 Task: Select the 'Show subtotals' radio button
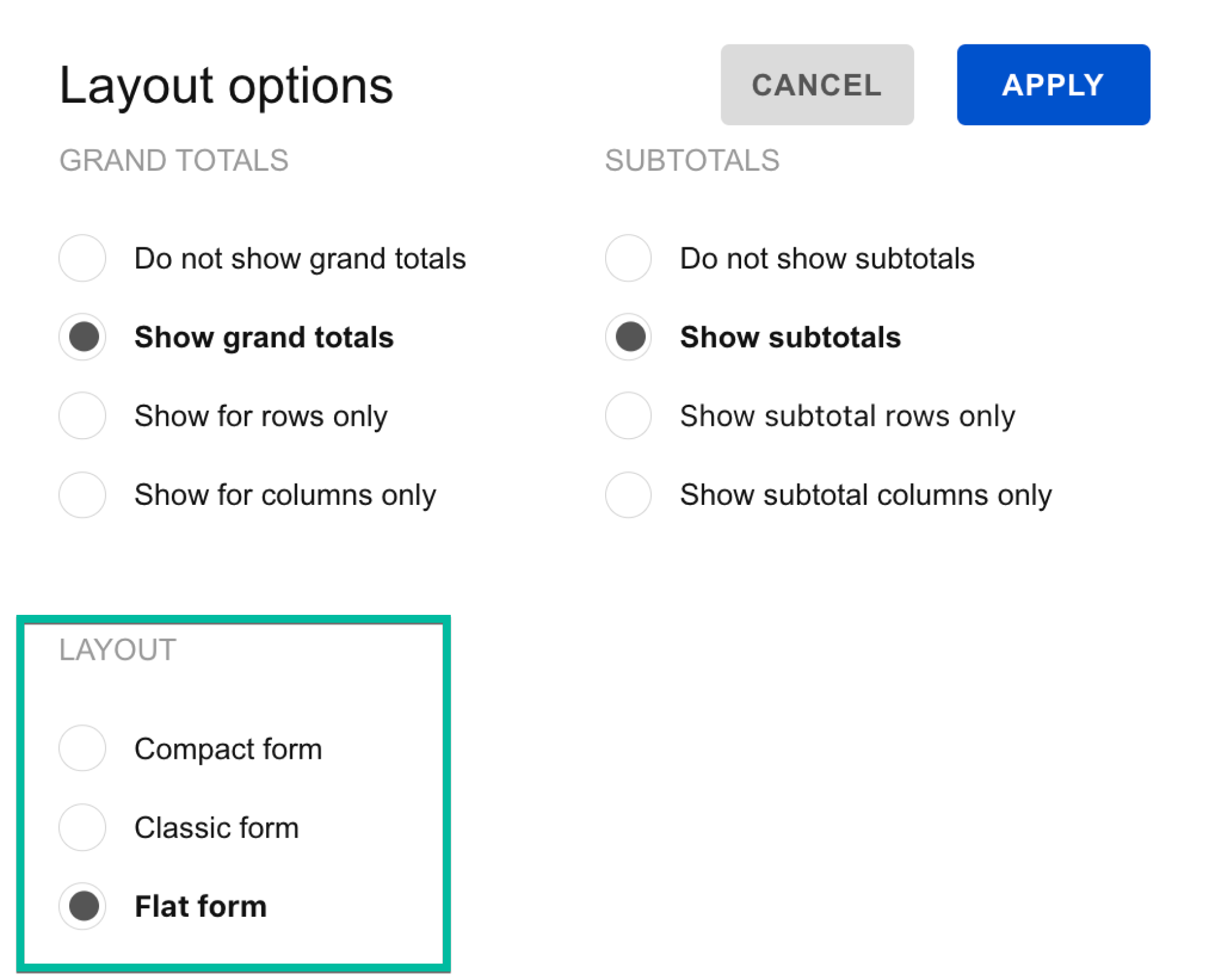tap(628, 337)
